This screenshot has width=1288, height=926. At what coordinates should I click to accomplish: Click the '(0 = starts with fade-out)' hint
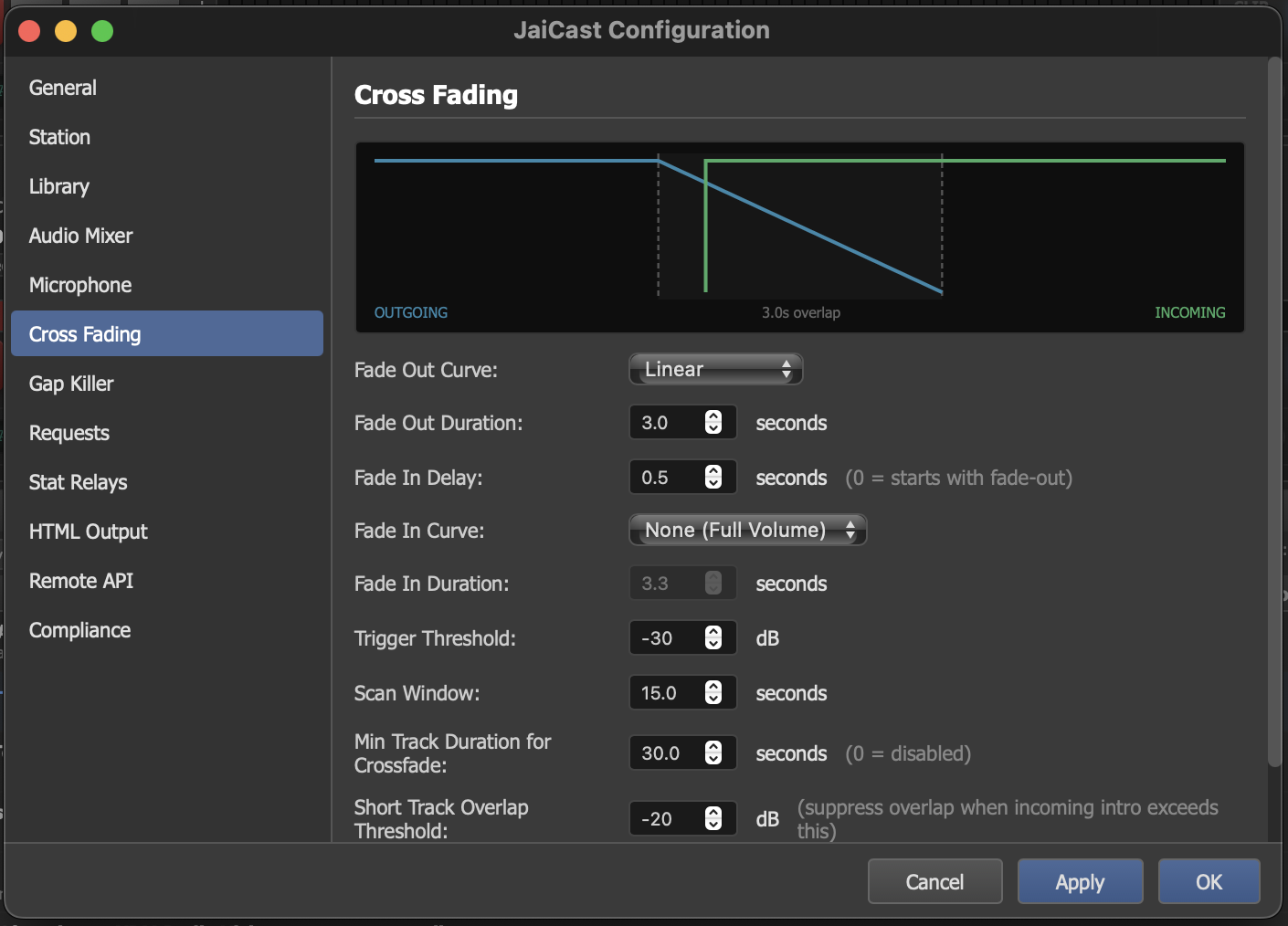pos(958,478)
